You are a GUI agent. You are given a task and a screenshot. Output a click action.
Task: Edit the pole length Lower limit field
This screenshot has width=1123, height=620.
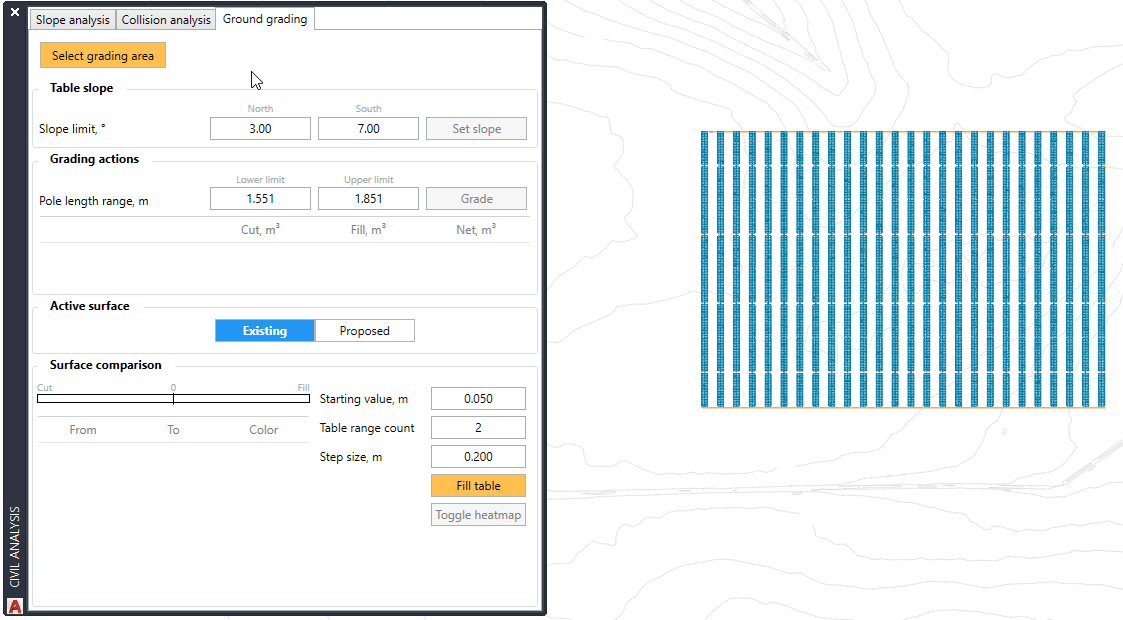coord(260,199)
